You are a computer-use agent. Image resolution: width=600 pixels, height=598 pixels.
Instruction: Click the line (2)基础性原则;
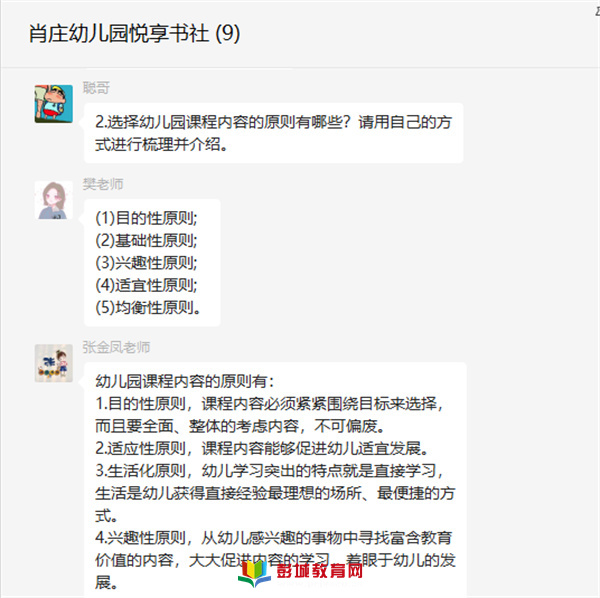(x=146, y=240)
